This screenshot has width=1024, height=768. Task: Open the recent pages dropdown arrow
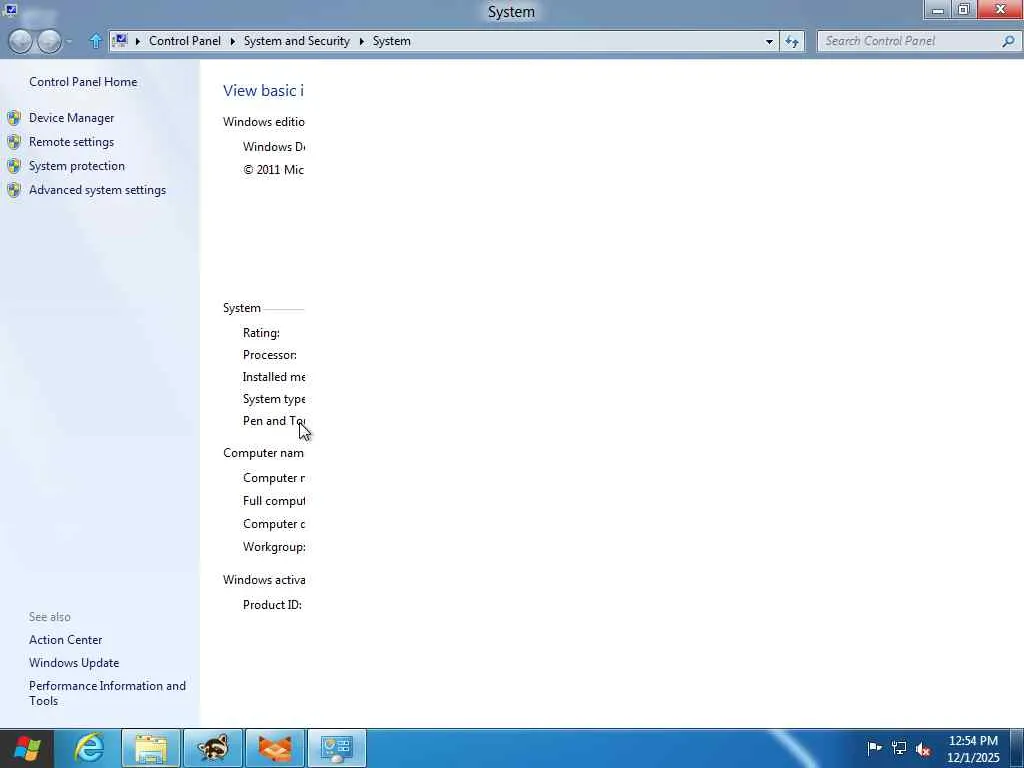(x=69, y=42)
